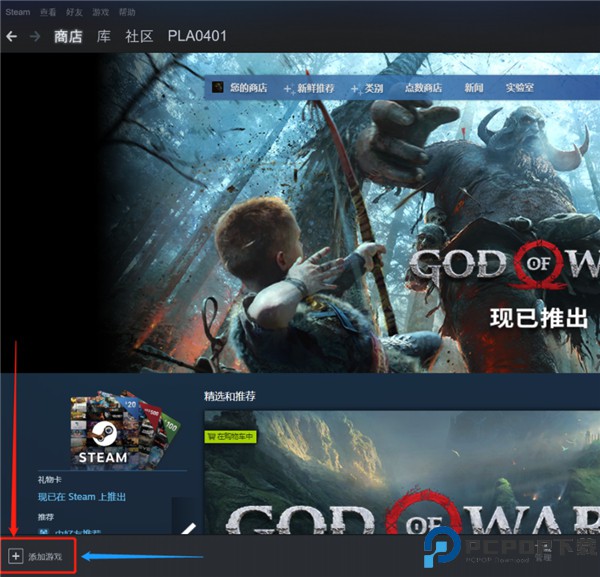The width and height of the screenshot is (600, 577).
Task: Open the 查看 menu
Action: click(x=48, y=12)
